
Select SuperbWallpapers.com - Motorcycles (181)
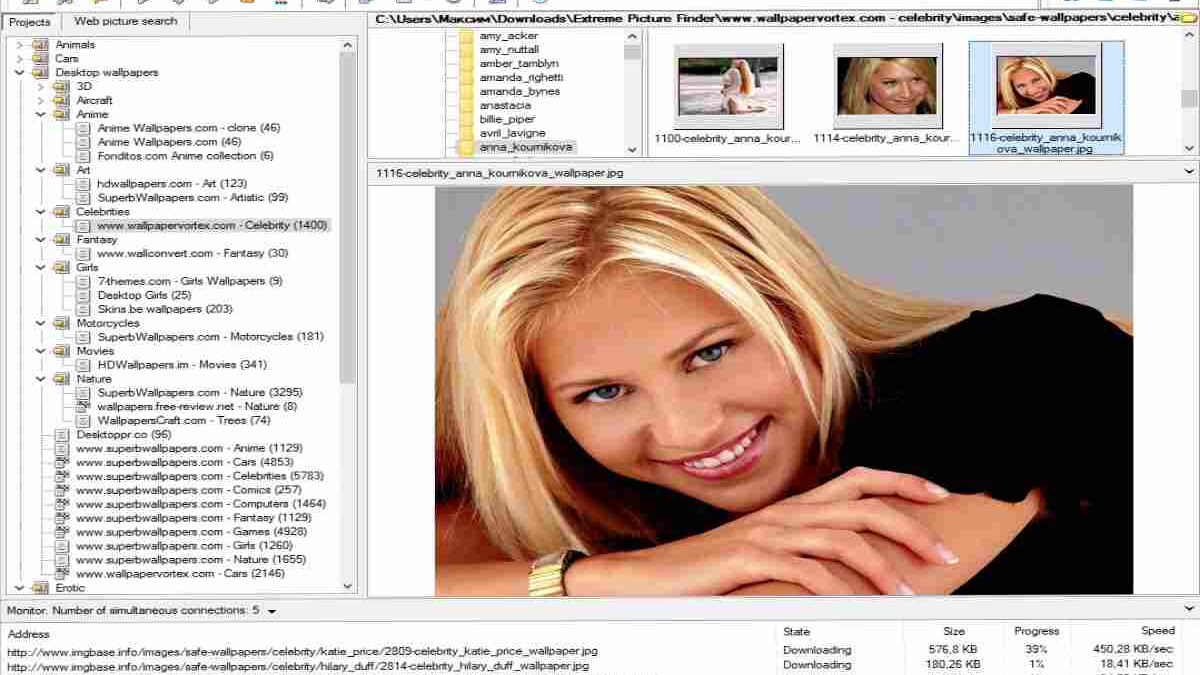(x=210, y=337)
